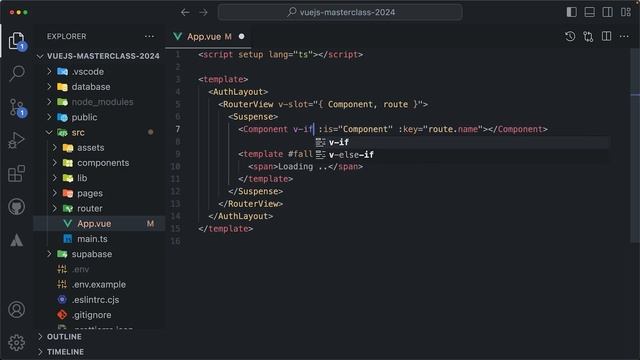
Task: Click the vuejs-masterclass-2024 command center search
Action: pyautogui.click(x=340, y=12)
